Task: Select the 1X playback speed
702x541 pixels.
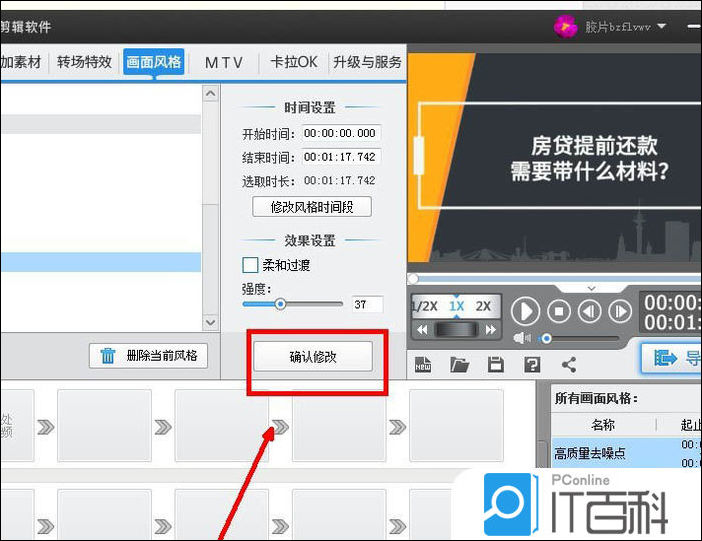Action: pos(456,306)
